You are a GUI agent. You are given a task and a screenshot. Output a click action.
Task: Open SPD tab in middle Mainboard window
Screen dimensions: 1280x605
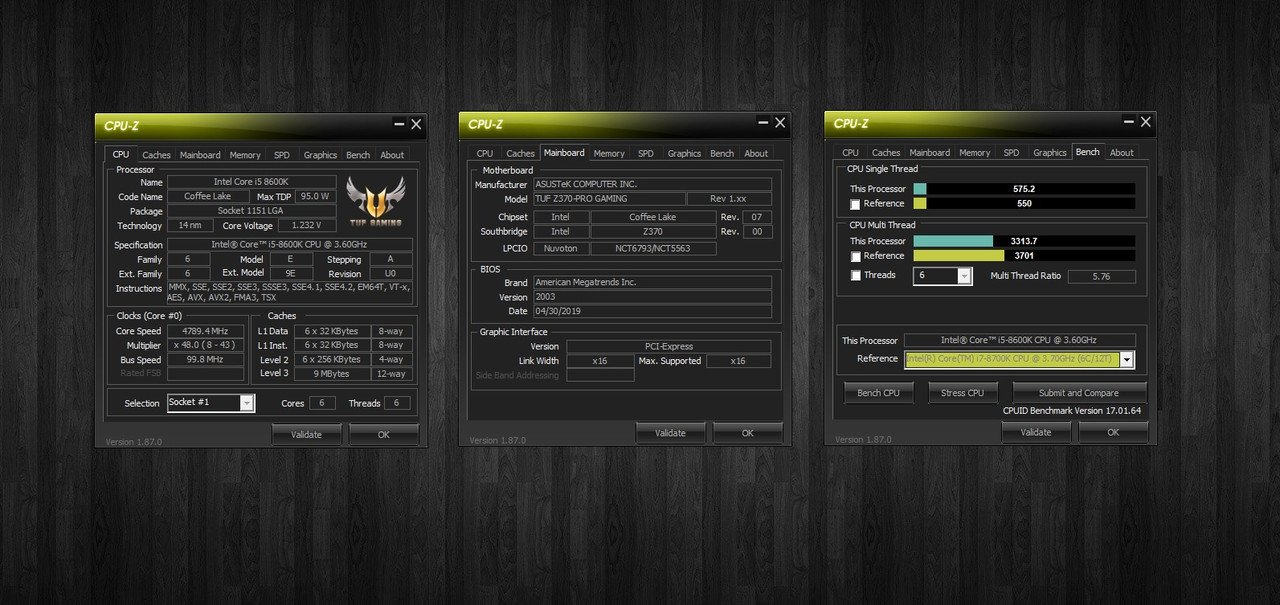(646, 153)
